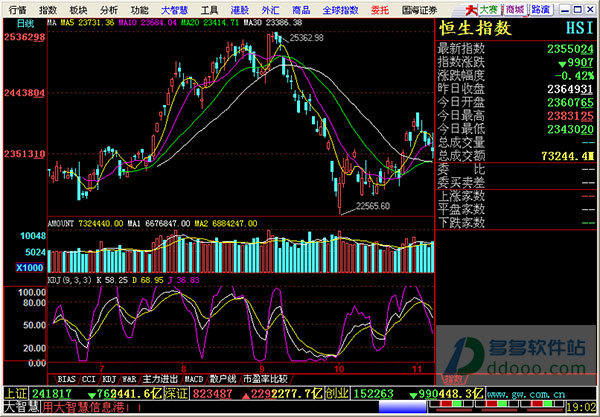Click the 上证 index label in status bar
Viewport: 600px width, 417px height.
[x=16, y=393]
